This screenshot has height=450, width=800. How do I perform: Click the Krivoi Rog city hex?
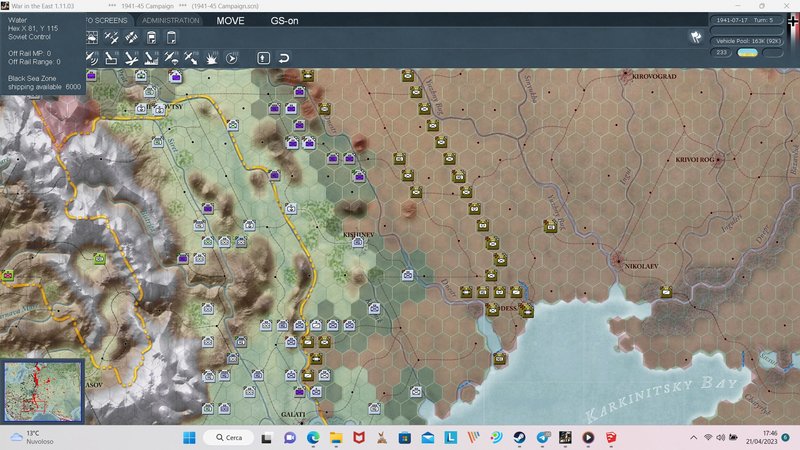coord(718,159)
